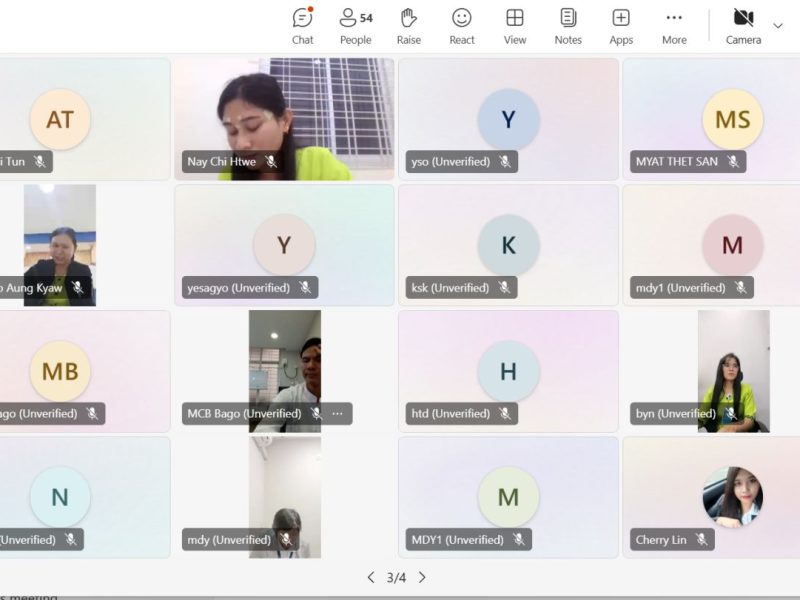
Task: Open the Apps menu
Action: point(621,27)
